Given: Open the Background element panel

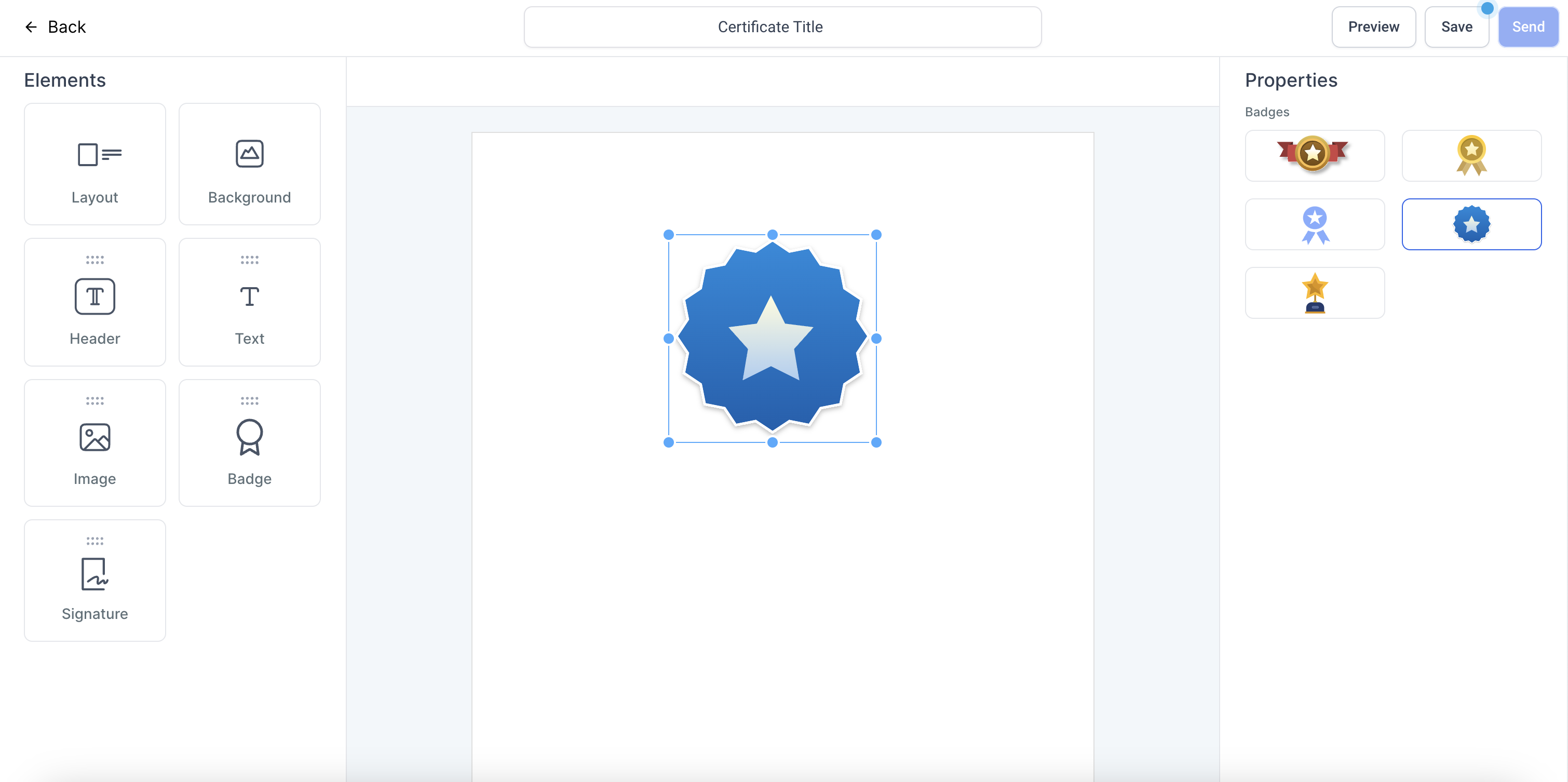Looking at the screenshot, I should [x=249, y=164].
